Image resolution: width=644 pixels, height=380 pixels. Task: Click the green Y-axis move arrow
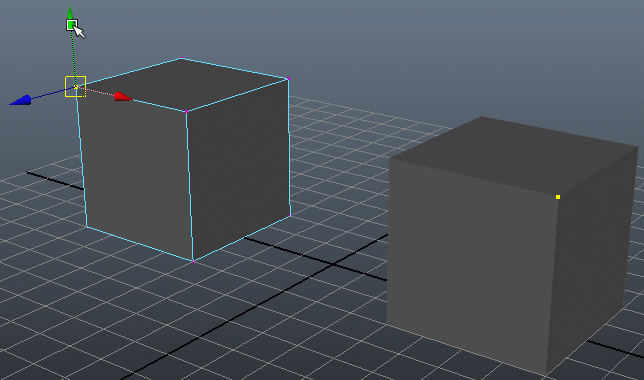click(x=70, y=12)
